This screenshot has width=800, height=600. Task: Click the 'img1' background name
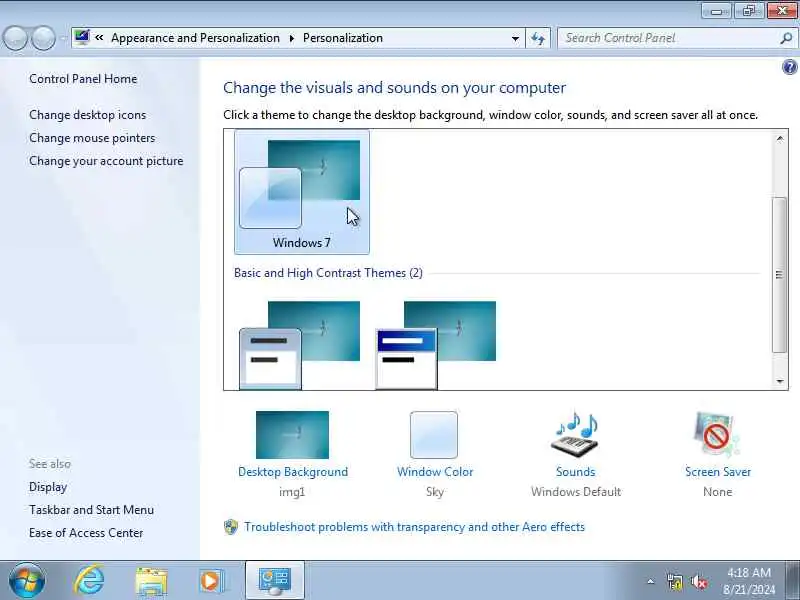292,492
